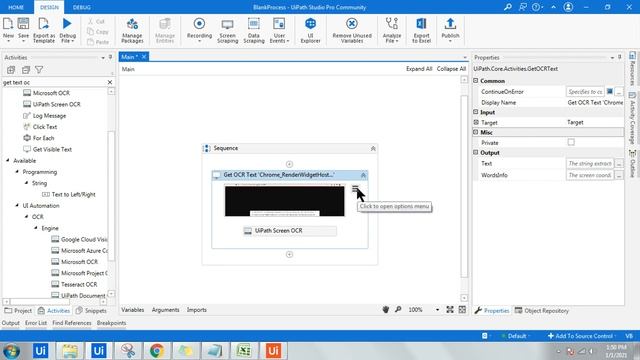Screen dimensions: 640x360
Task: Open Excel from the taskbar
Action: pos(244,351)
